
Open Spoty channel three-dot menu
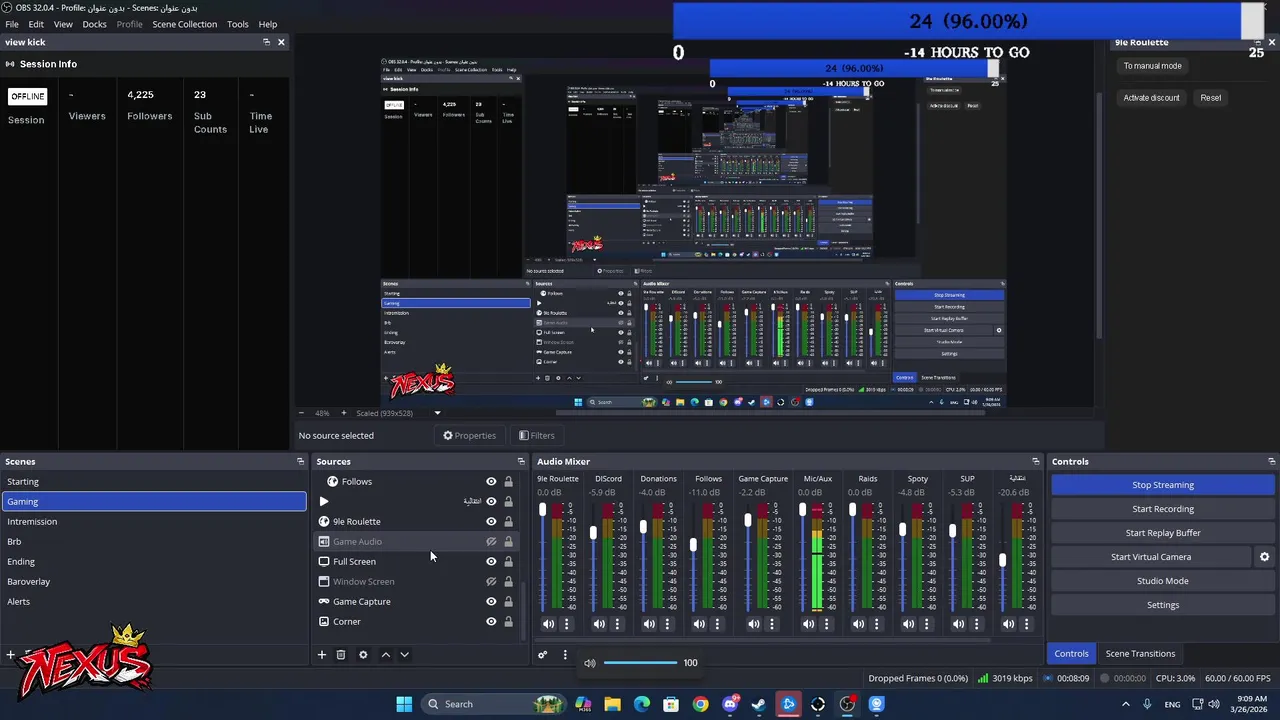927,624
